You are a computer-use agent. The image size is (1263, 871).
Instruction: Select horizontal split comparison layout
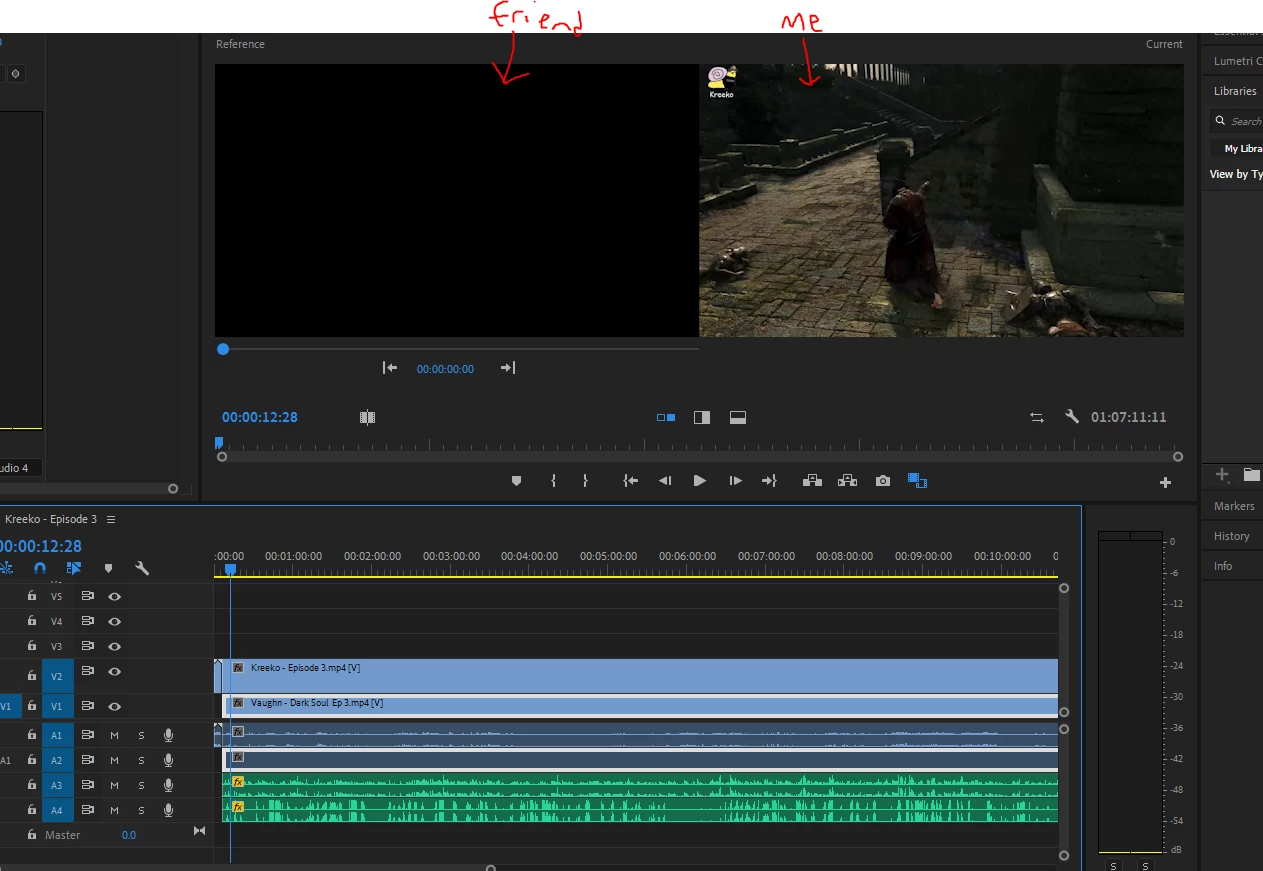coord(738,418)
